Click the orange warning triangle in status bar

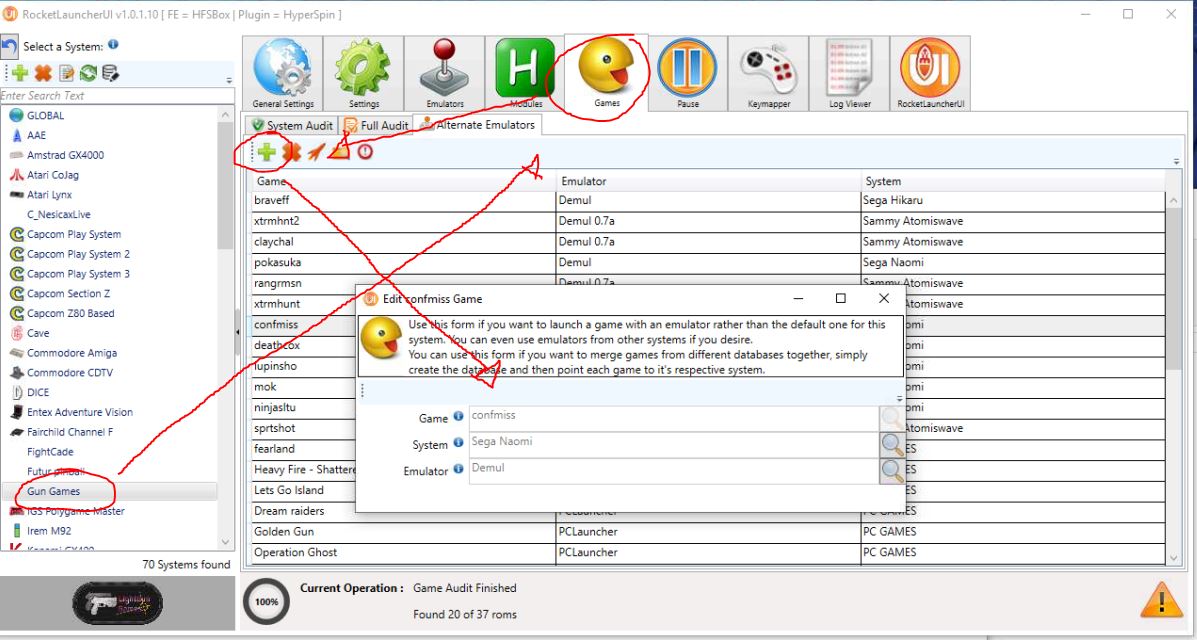click(x=1161, y=600)
